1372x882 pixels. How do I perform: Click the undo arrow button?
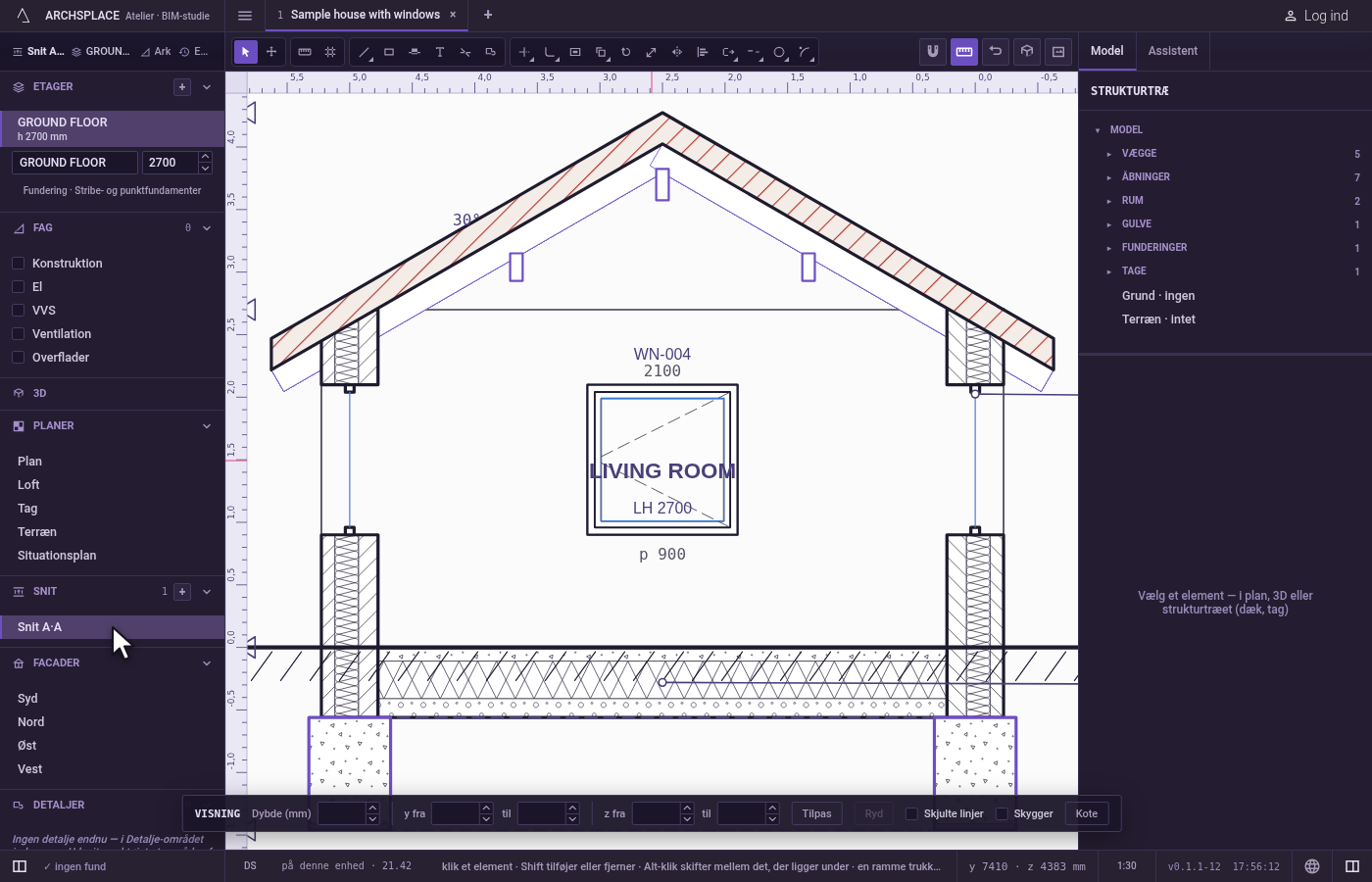(996, 51)
